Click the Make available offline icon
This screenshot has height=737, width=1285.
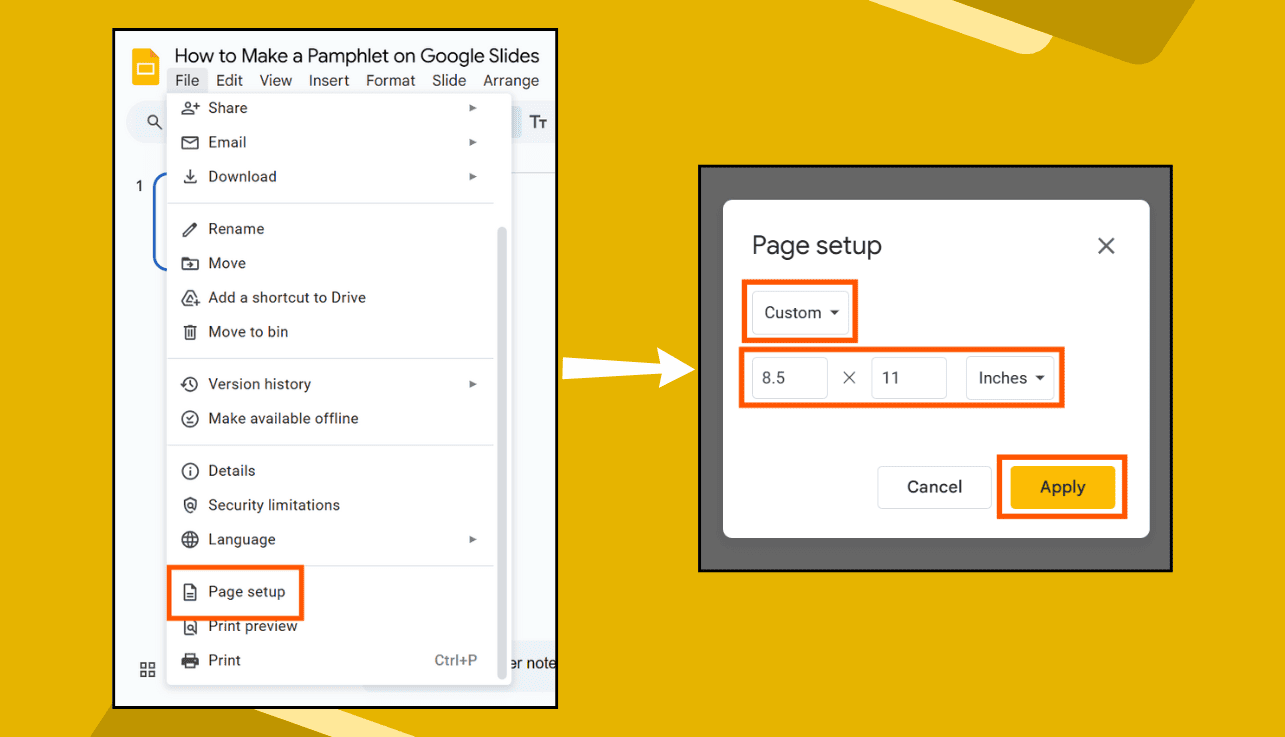click(x=190, y=418)
